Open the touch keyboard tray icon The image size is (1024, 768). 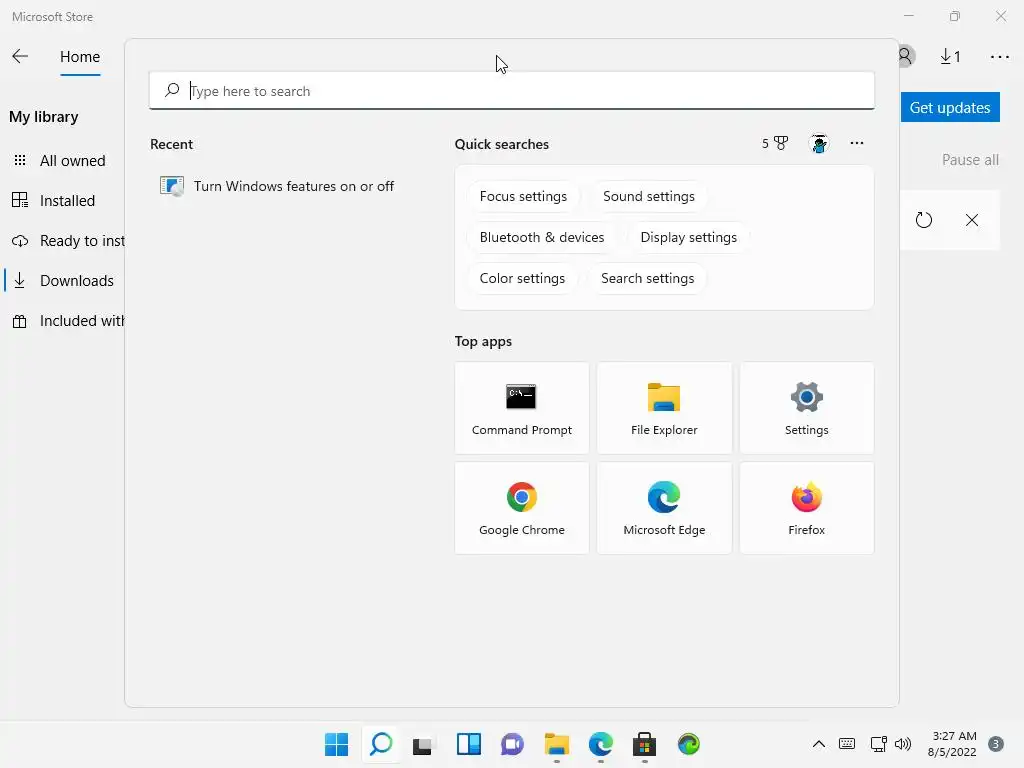[847, 744]
